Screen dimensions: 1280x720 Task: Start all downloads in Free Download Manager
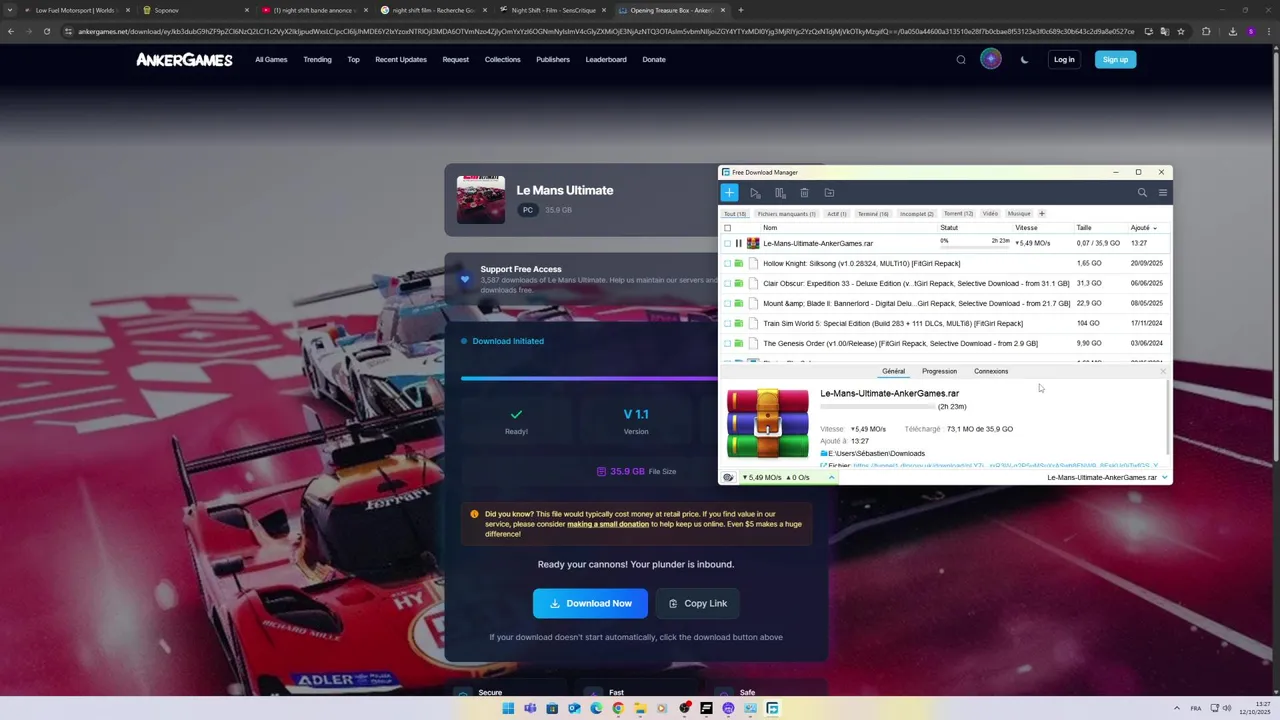point(755,193)
